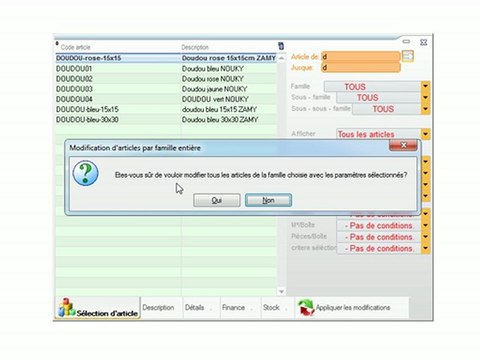Click description 'Doudou rose NOUKY'
This screenshot has height=360, width=480.
click(213, 79)
